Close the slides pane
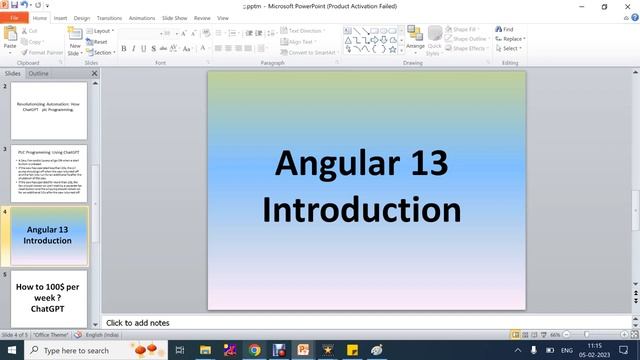The height and width of the screenshot is (360, 640). (94, 73)
